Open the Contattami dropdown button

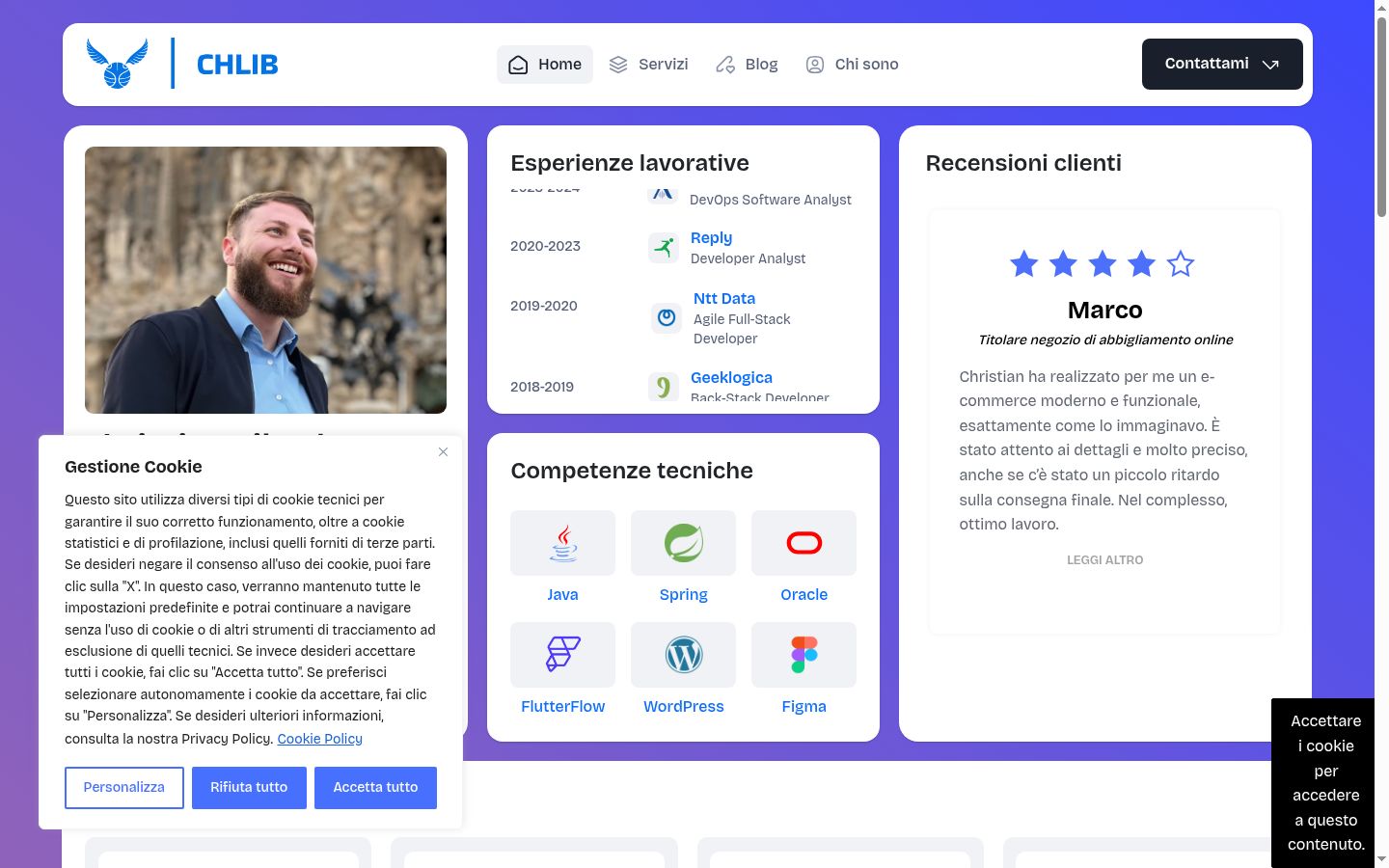pyautogui.click(x=1222, y=64)
